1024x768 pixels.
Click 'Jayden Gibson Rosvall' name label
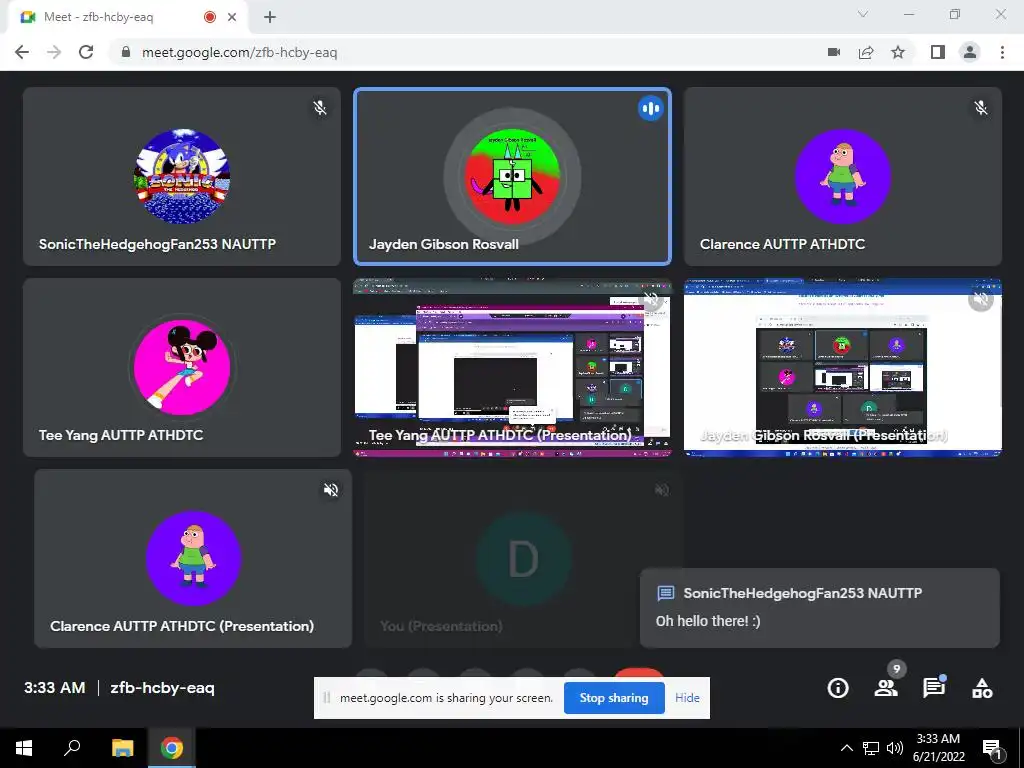[x=443, y=244]
